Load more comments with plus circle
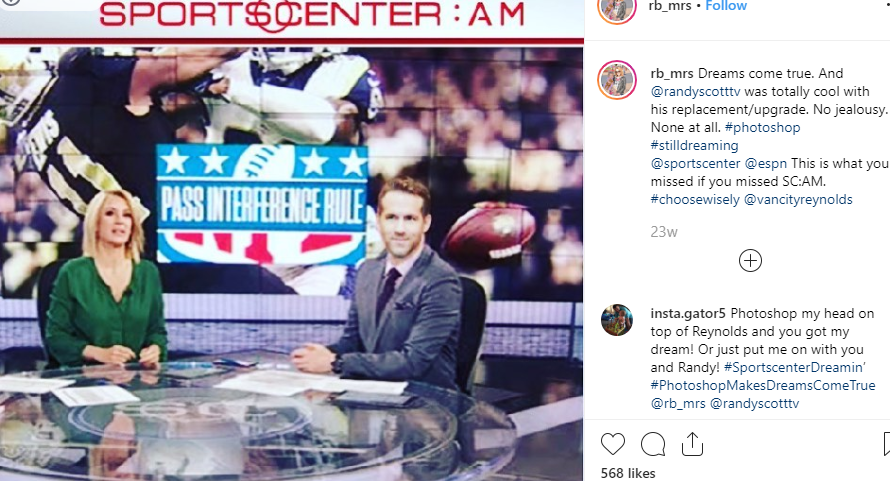890x481 pixels. coord(750,261)
